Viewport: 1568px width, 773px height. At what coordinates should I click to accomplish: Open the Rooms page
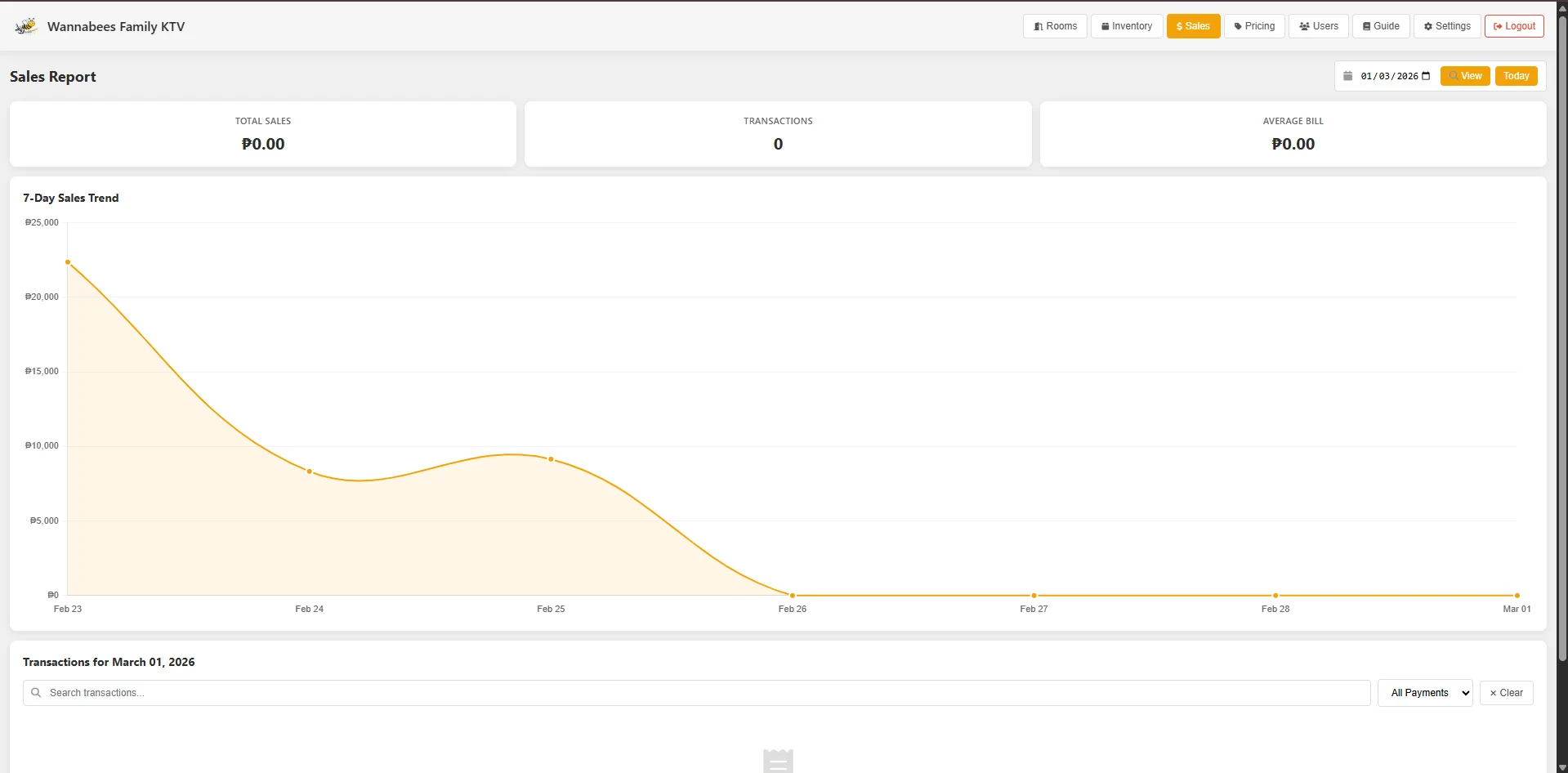[1055, 26]
